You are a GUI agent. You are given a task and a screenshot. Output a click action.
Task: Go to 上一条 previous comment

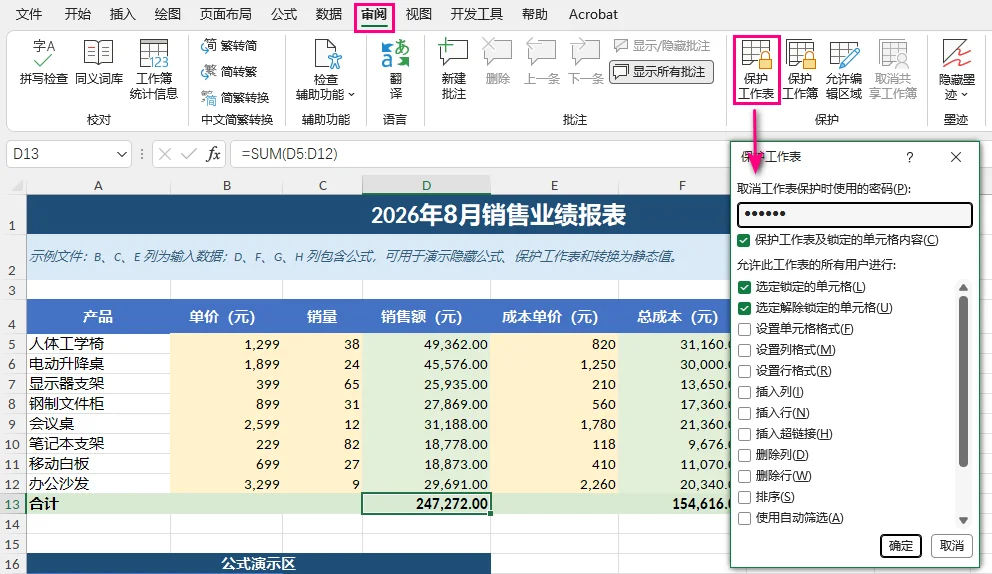(542, 61)
